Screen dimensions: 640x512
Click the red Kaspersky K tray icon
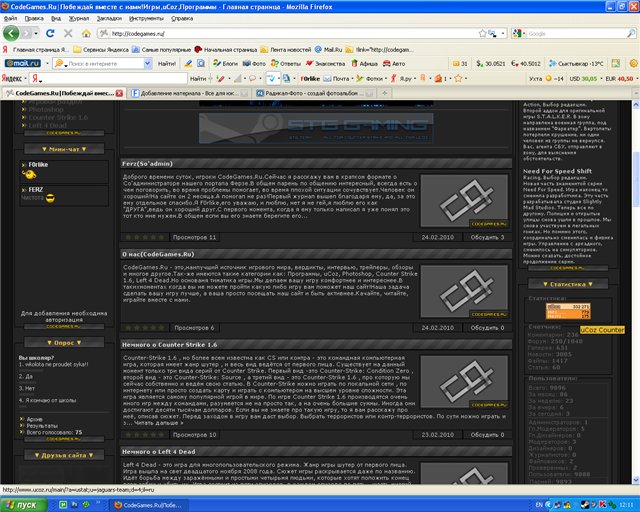[602, 505]
